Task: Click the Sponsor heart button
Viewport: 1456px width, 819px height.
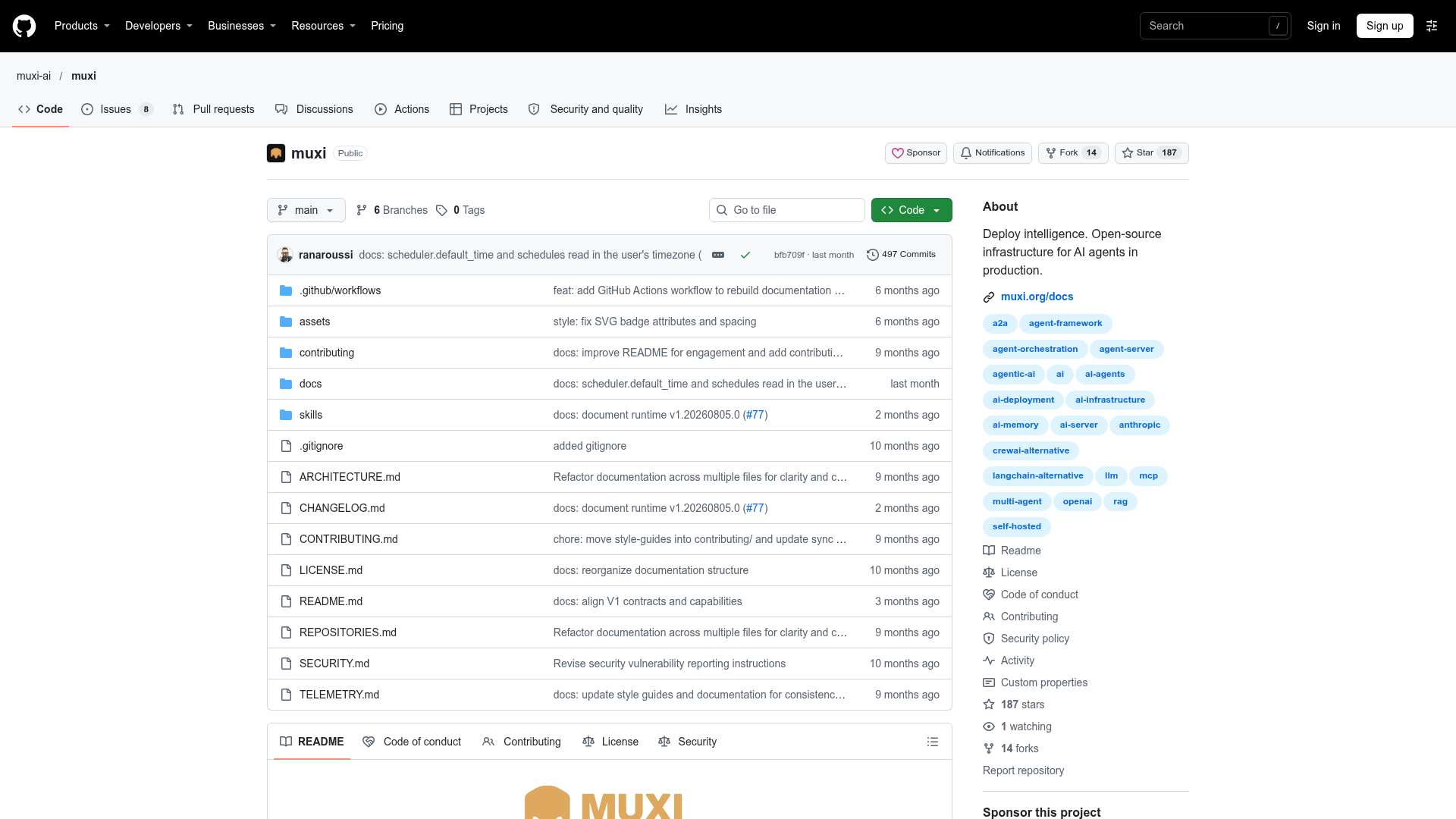Action: click(916, 153)
